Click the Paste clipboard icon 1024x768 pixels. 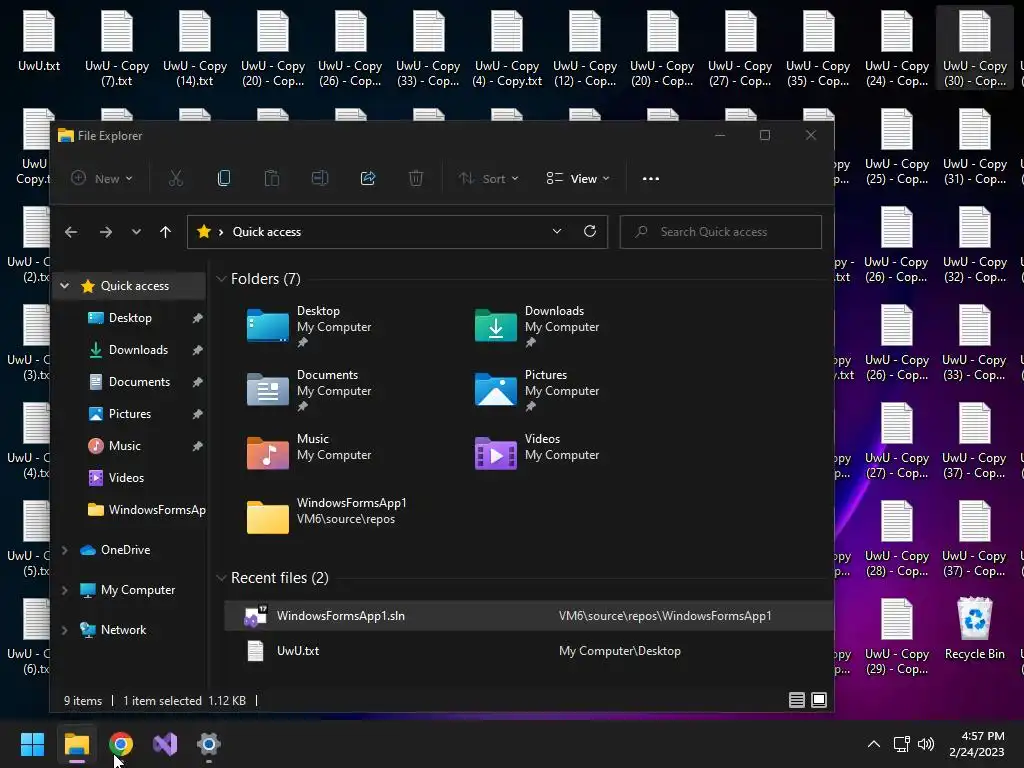272,178
